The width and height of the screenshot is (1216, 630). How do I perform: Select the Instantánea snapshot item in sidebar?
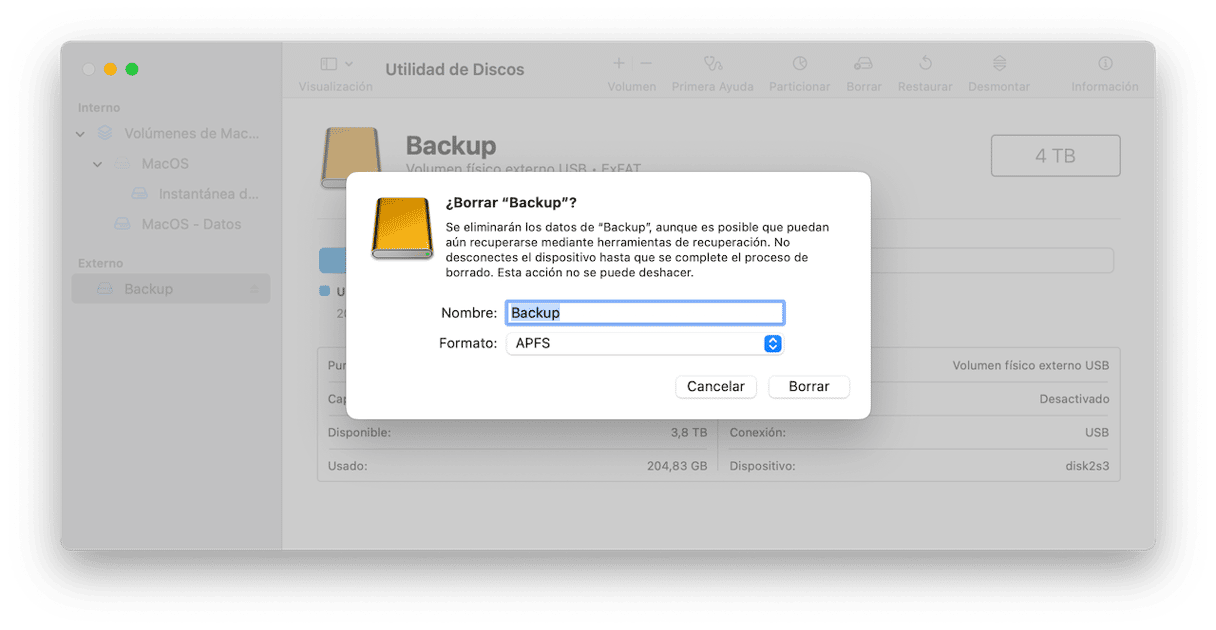[208, 194]
